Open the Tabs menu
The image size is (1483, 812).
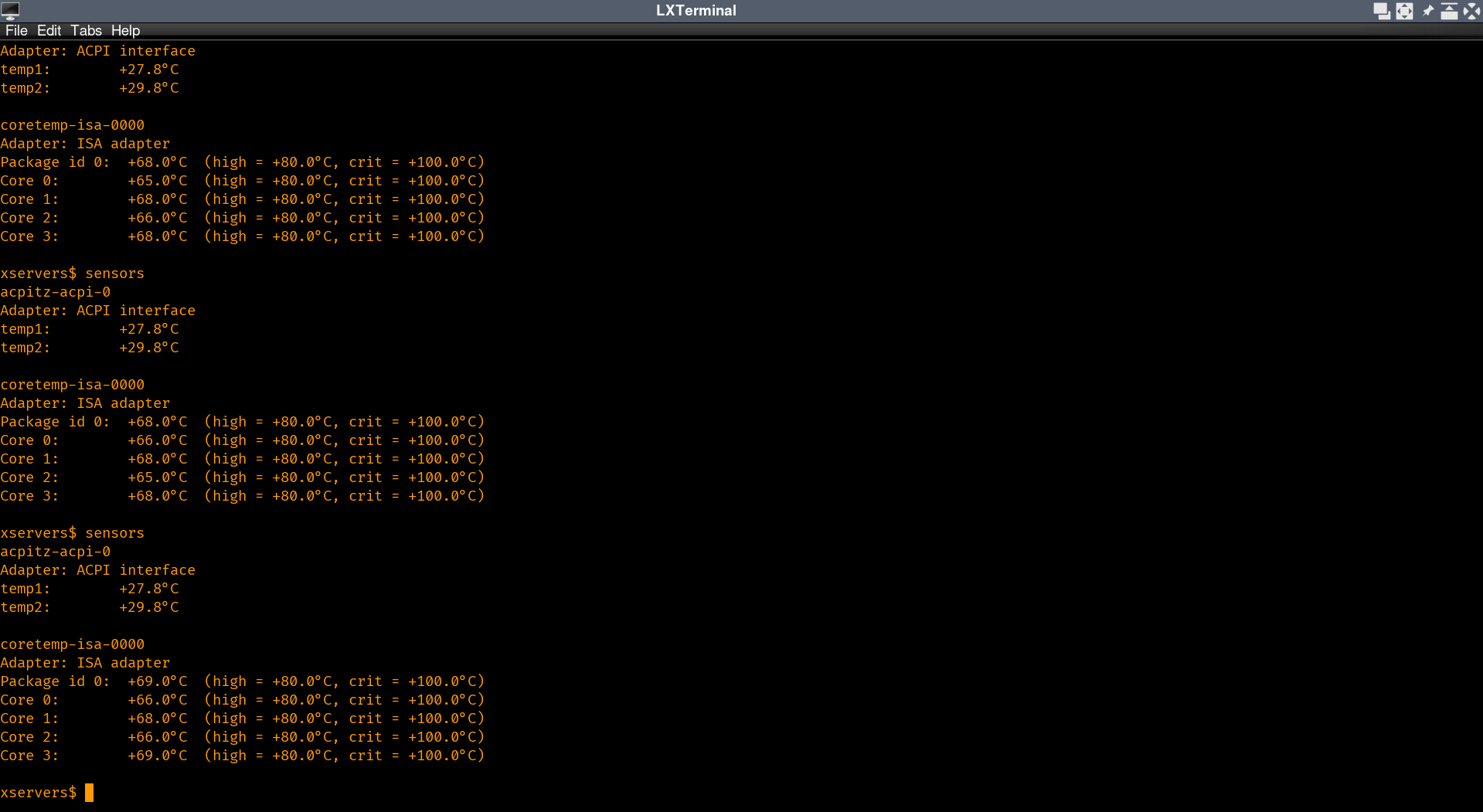(86, 31)
